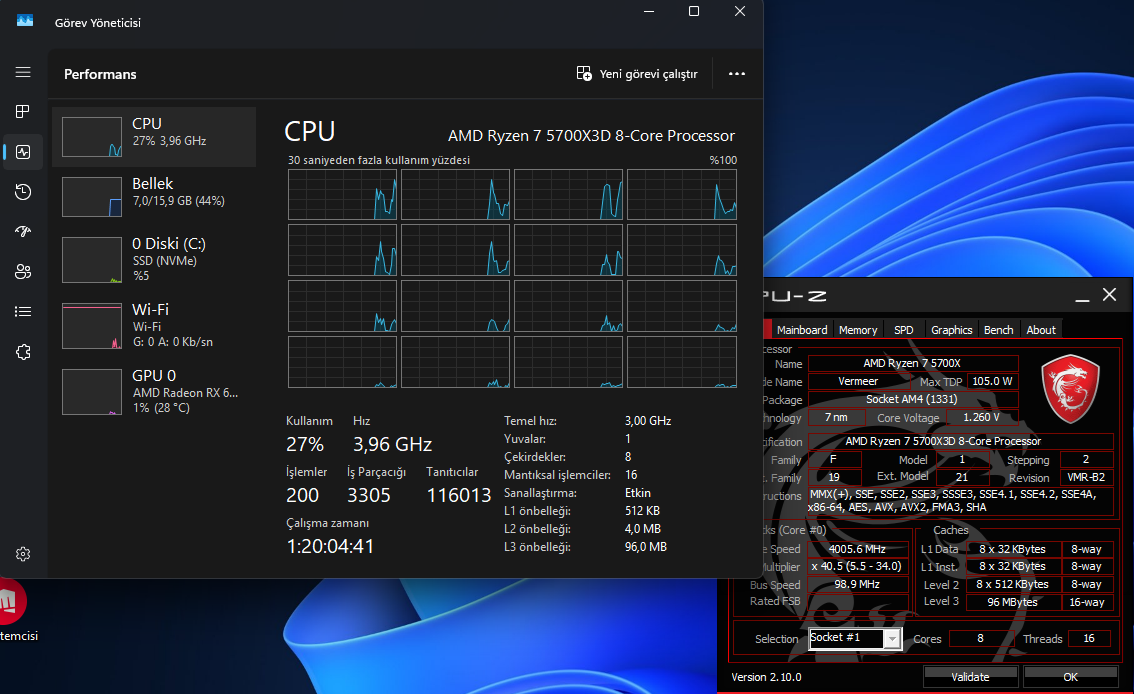The width and height of the screenshot is (1134, 694).
Task: Click the red desktop shortcut icon at left edge
Action: pos(12,601)
